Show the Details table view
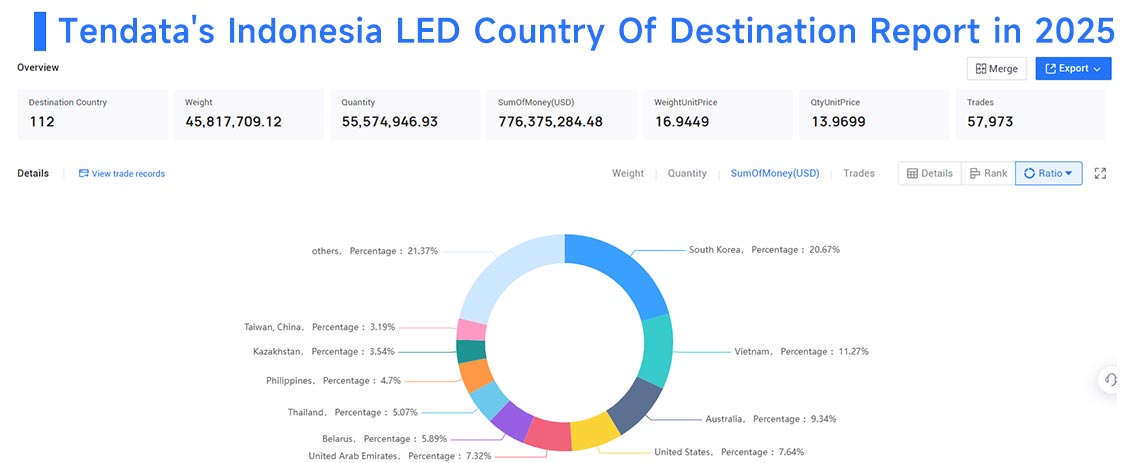1131x463 pixels. (930, 173)
